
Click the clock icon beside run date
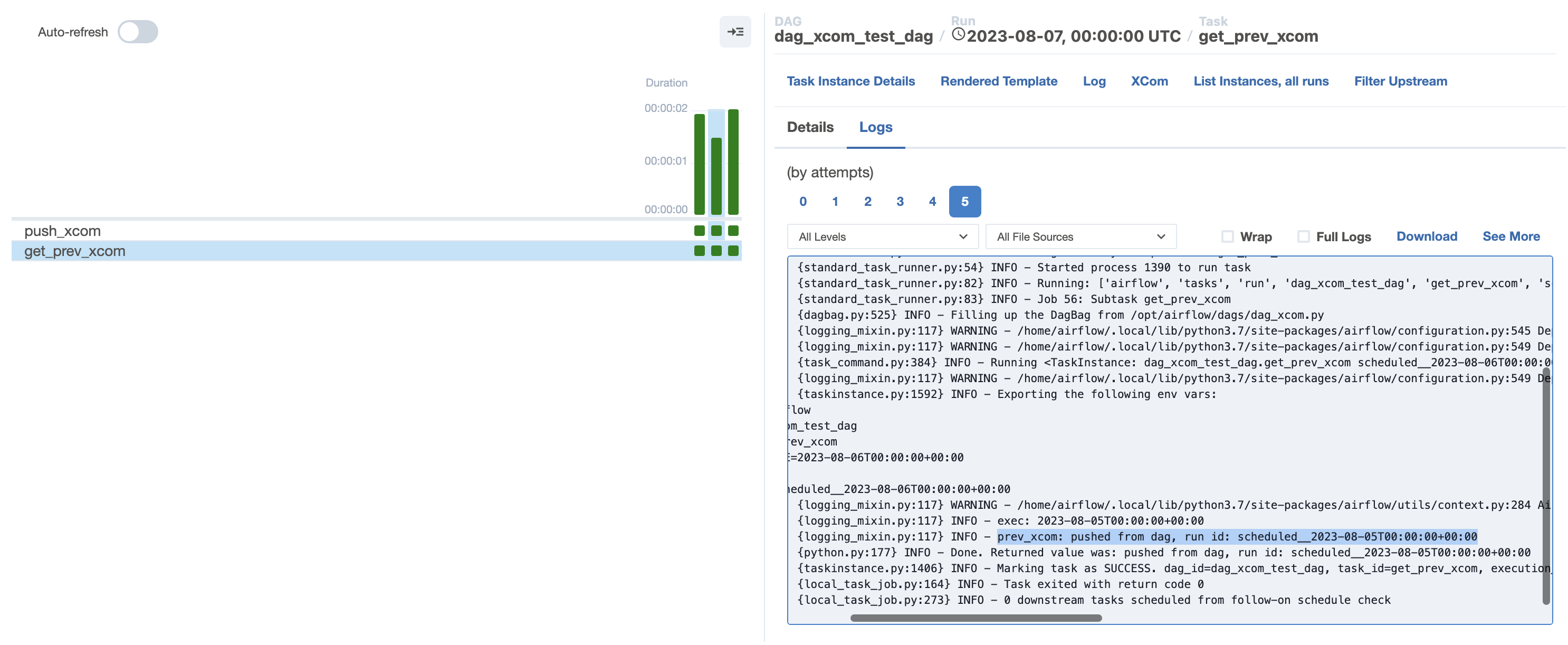[x=958, y=35]
